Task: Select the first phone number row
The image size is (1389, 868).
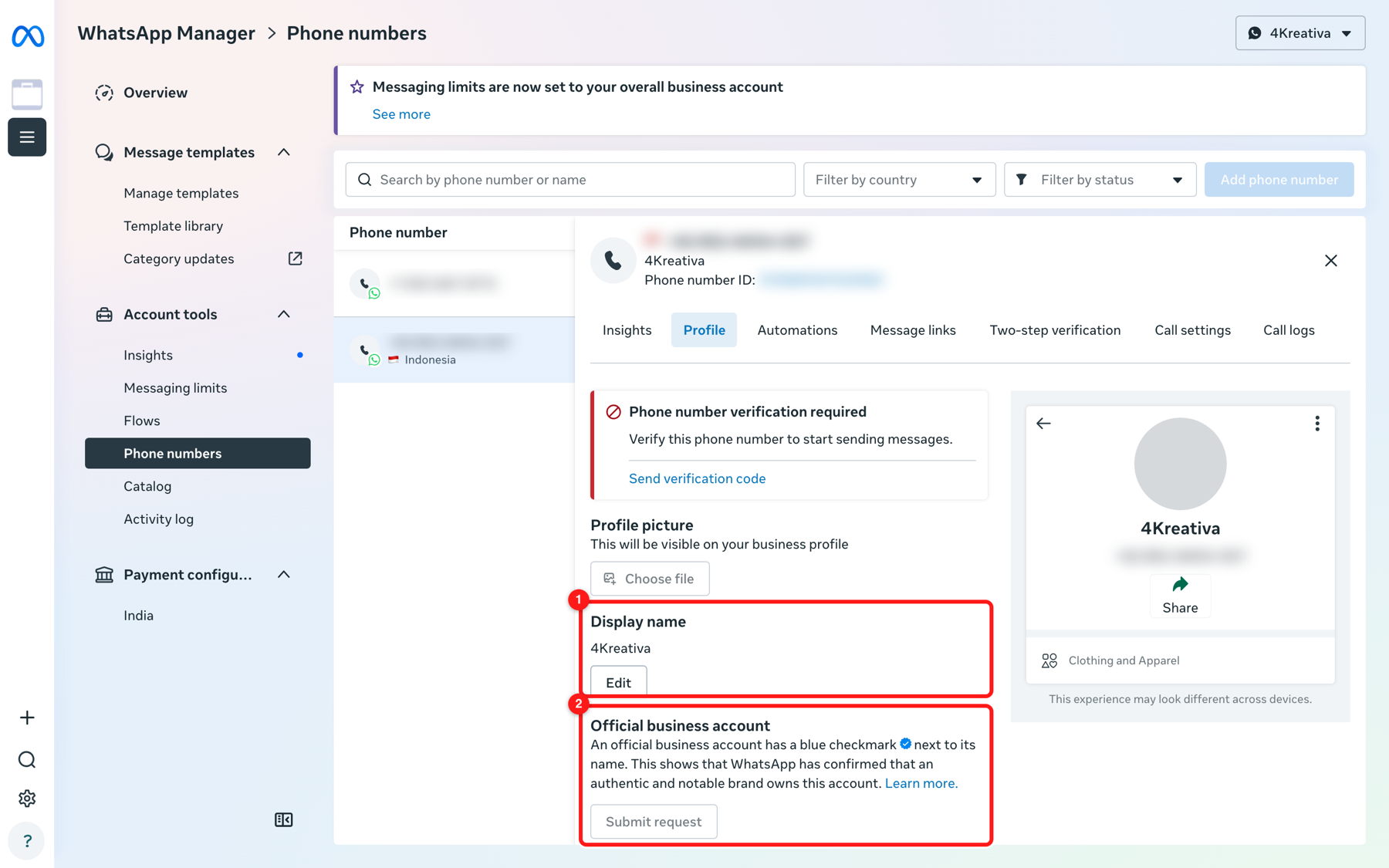Action: coord(455,283)
